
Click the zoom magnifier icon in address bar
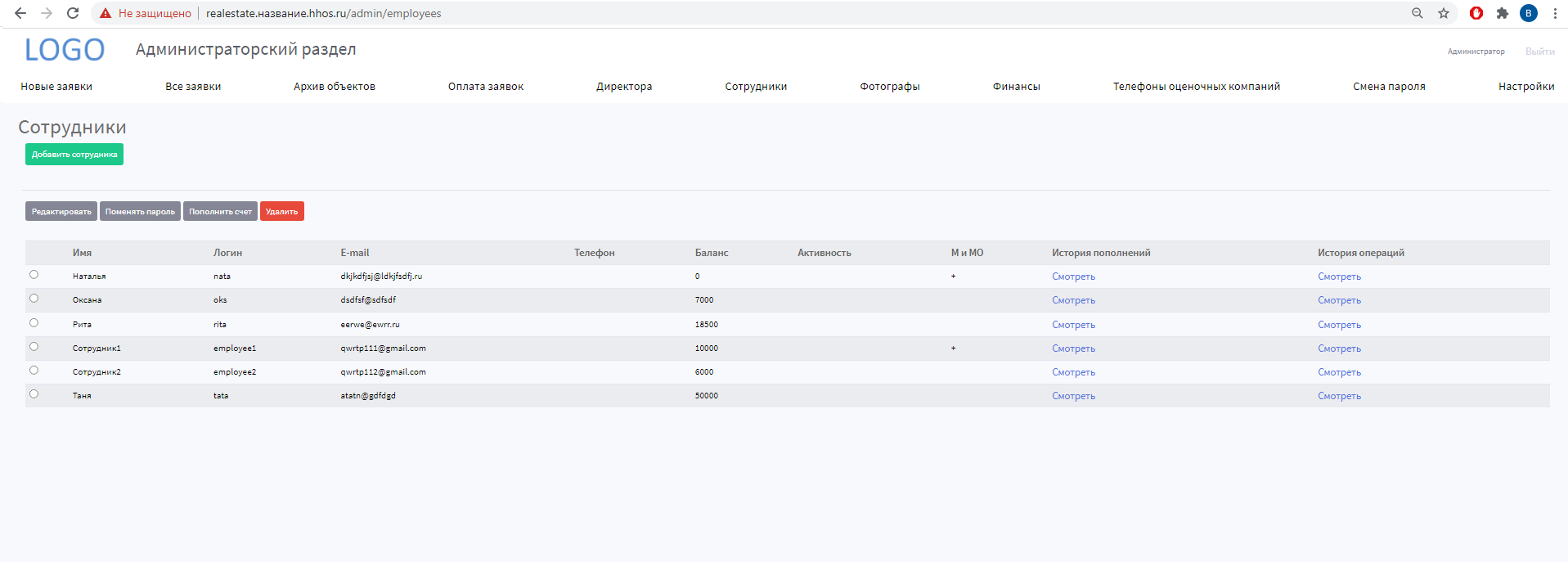[x=1417, y=13]
